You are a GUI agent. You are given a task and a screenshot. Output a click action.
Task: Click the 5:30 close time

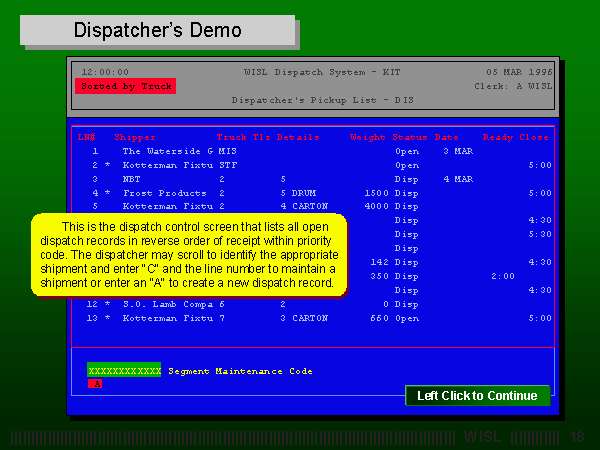pyautogui.click(x=540, y=234)
